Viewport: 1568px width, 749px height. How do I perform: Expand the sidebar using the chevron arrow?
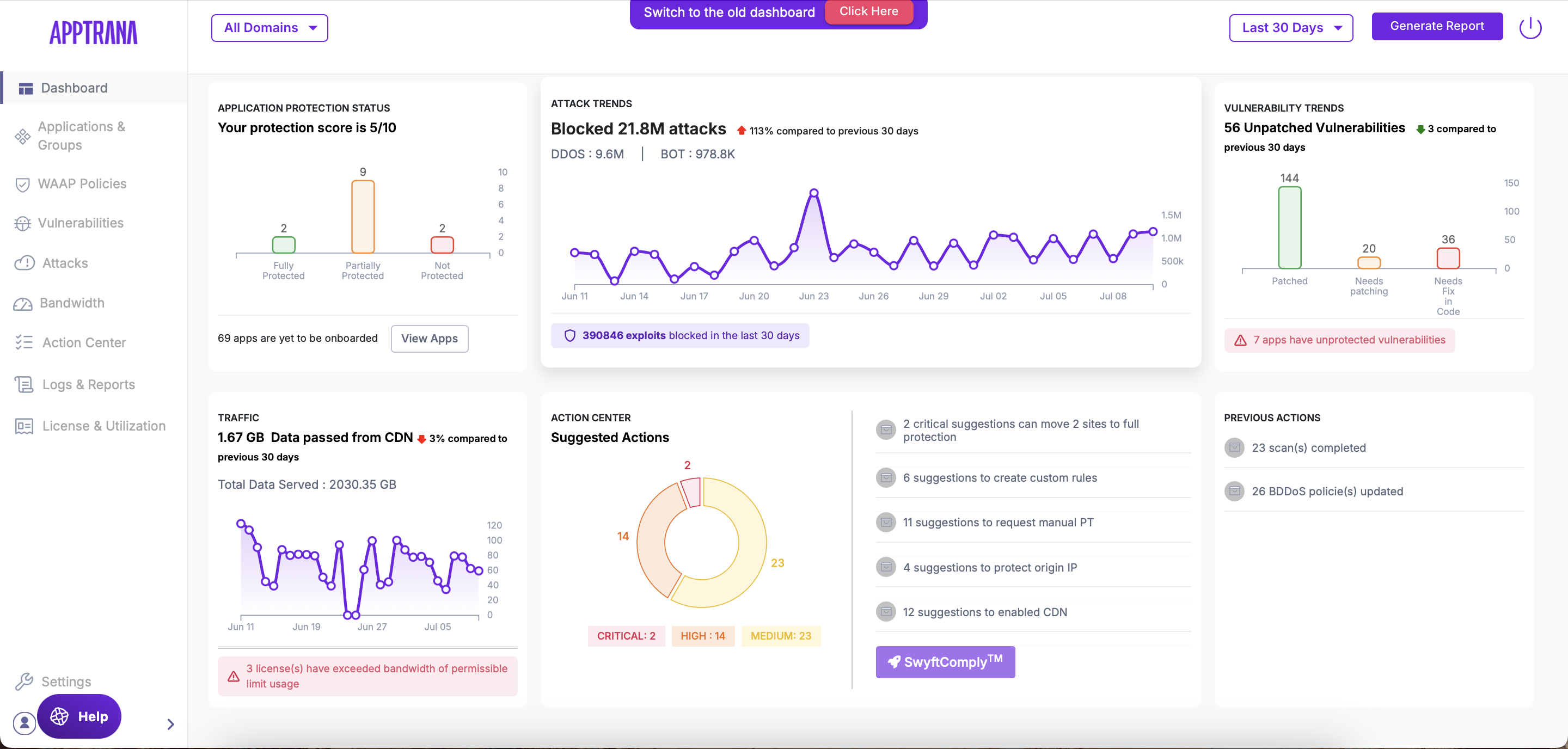(170, 724)
